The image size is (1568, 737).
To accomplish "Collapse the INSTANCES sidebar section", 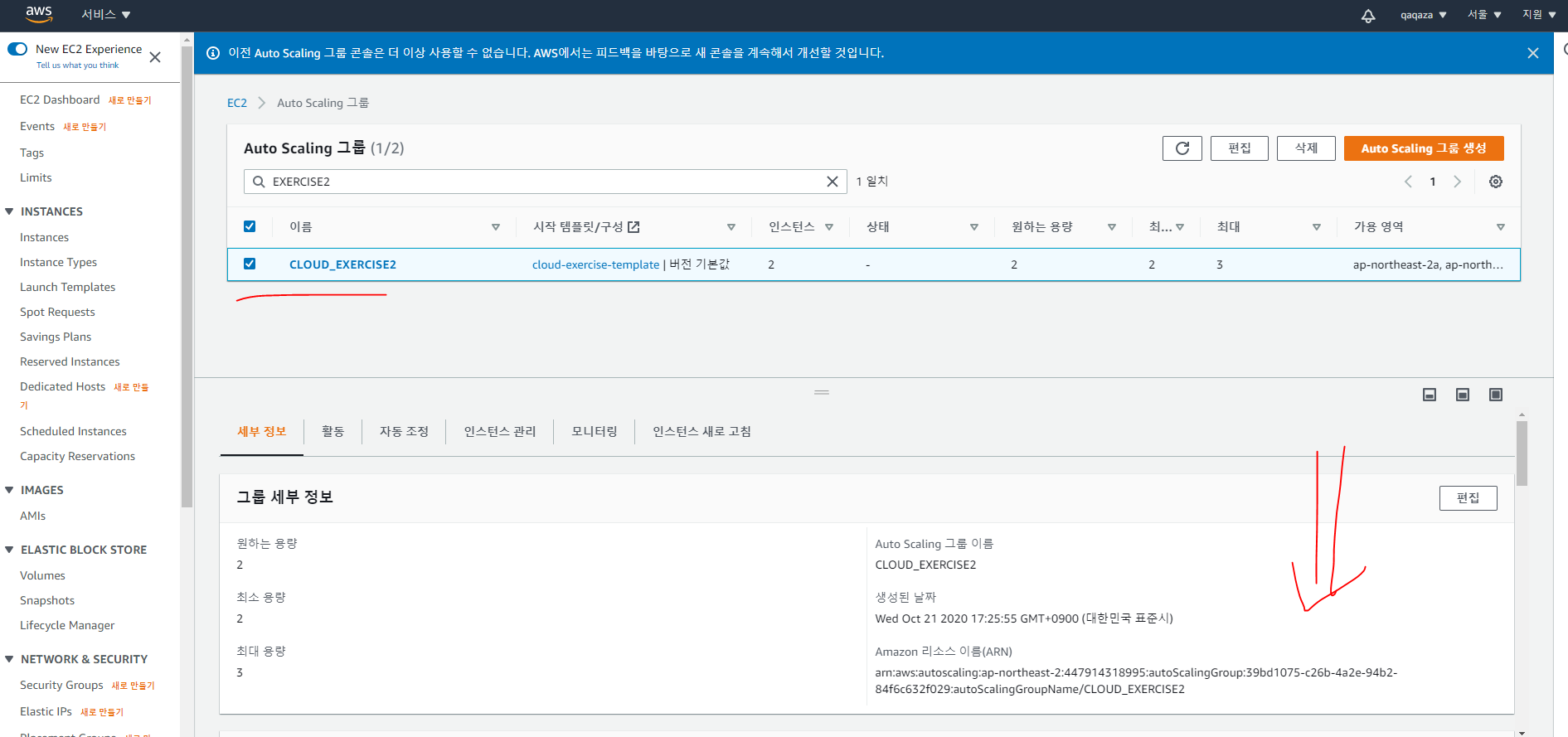I will (x=10, y=211).
